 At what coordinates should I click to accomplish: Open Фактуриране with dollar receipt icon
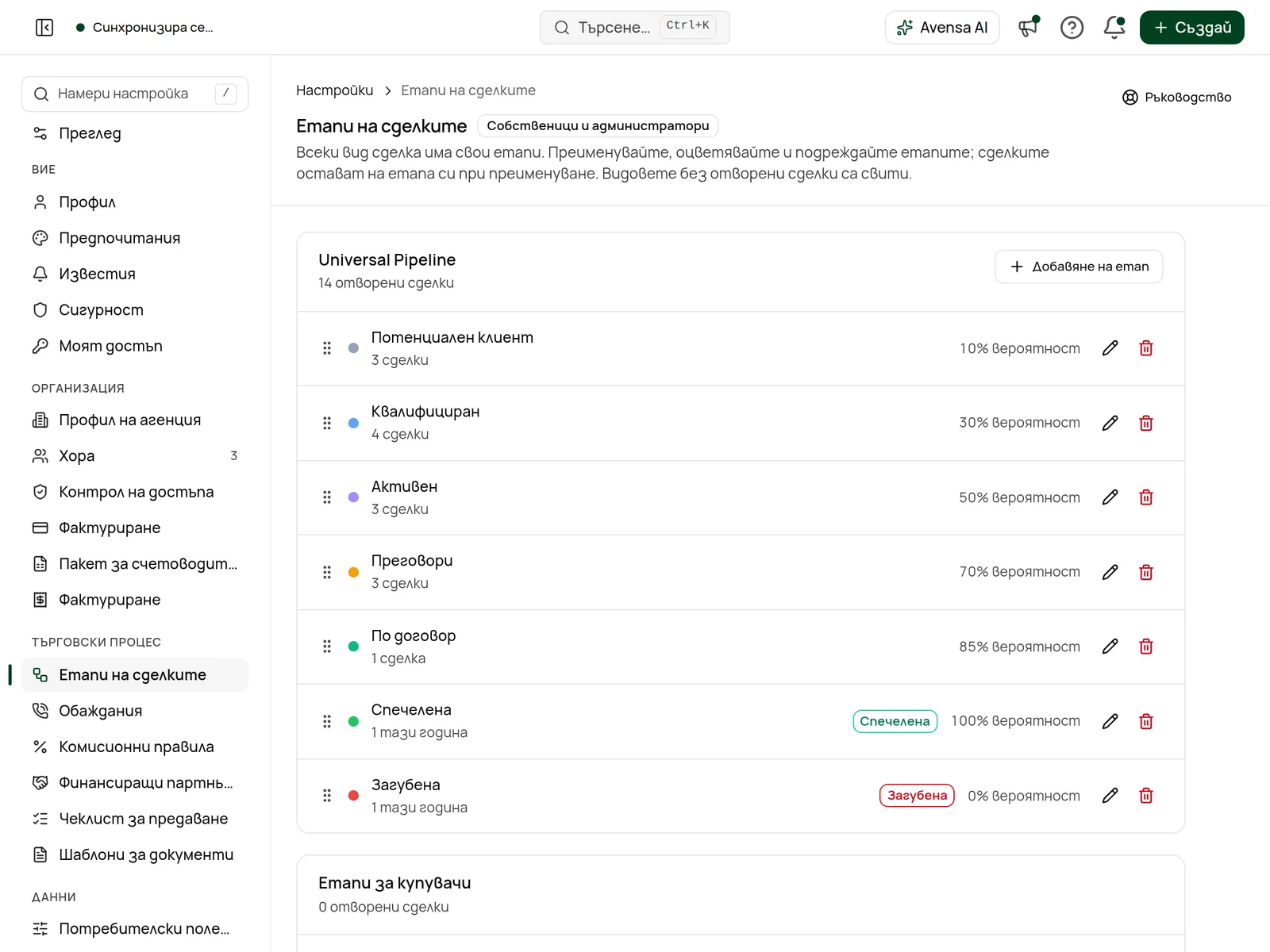(135, 600)
